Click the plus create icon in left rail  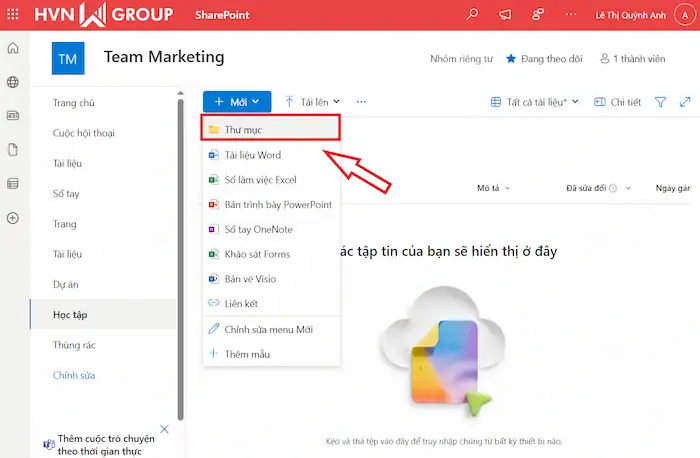[13, 217]
